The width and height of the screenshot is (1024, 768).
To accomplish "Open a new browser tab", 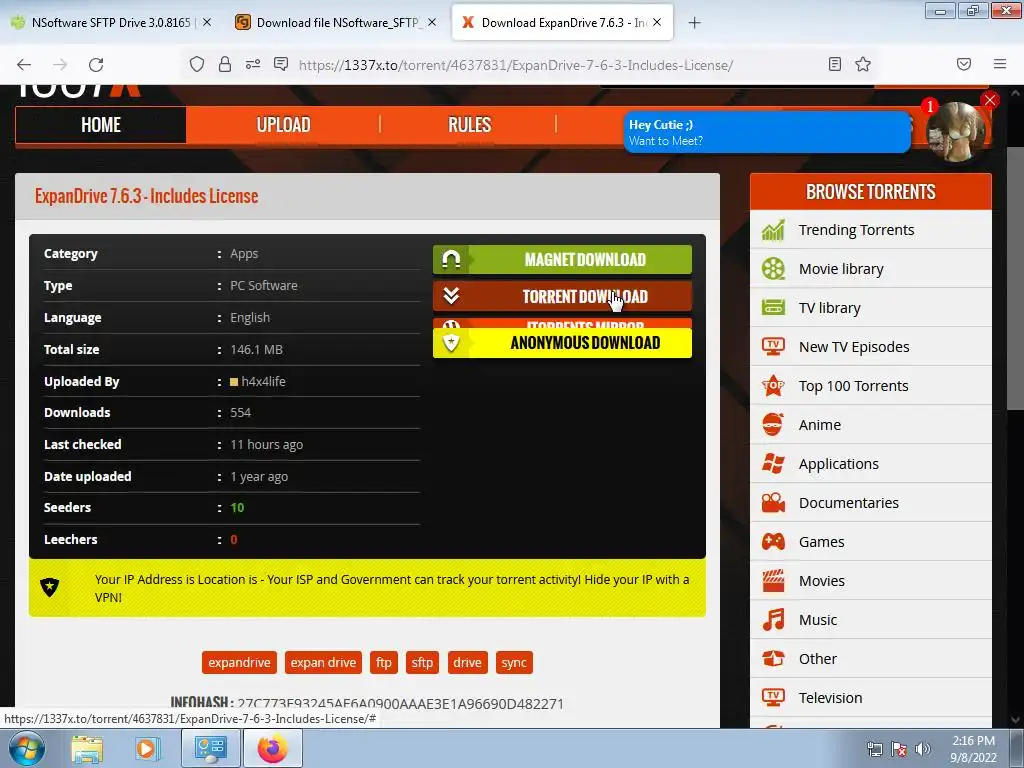I will (694, 23).
